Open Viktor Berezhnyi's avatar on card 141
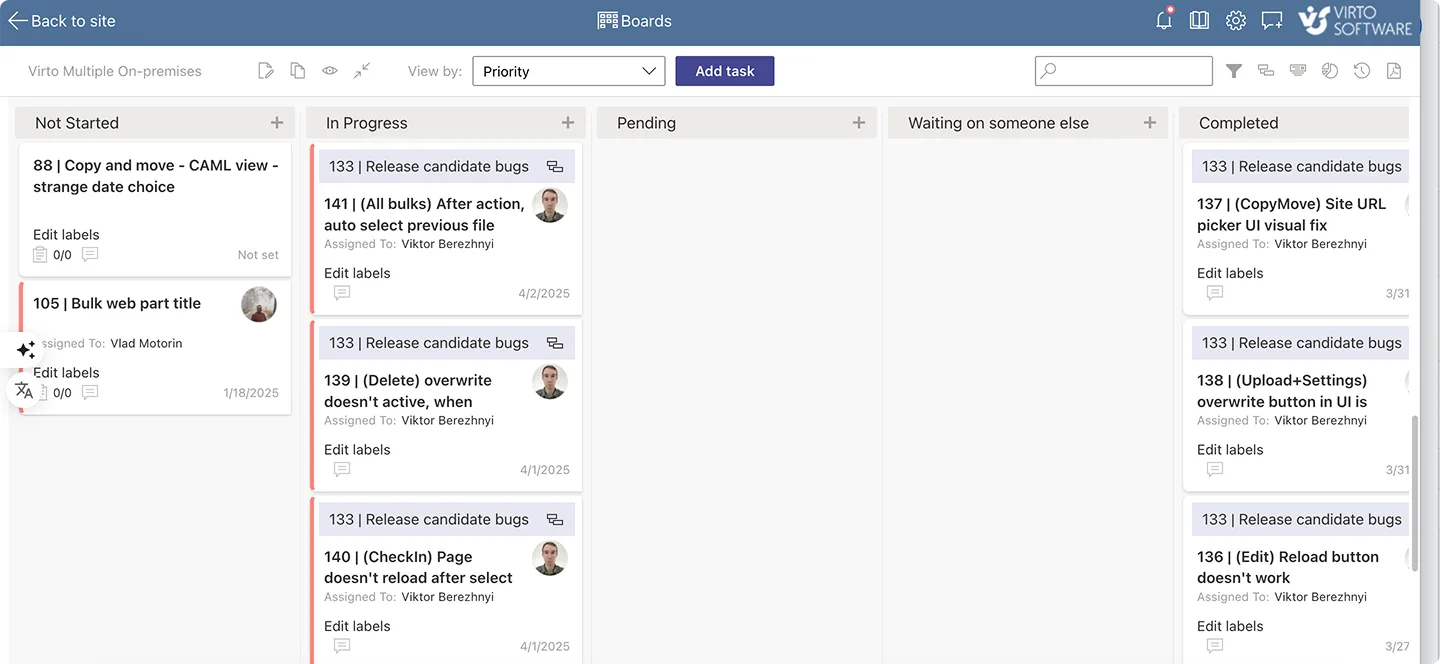 coord(550,204)
